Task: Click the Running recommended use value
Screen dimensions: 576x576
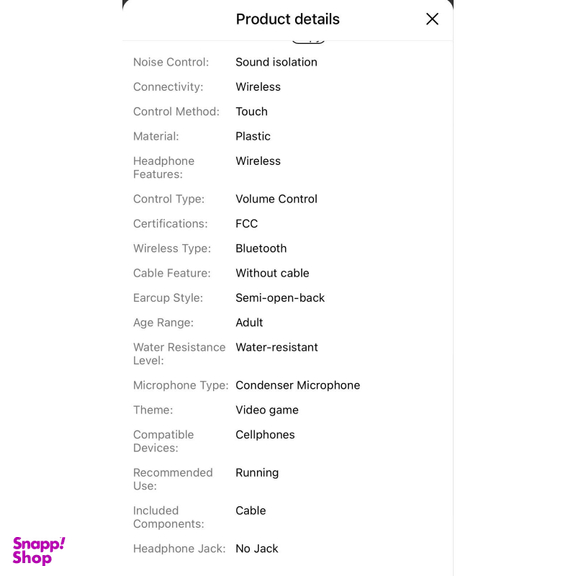Action: (257, 472)
